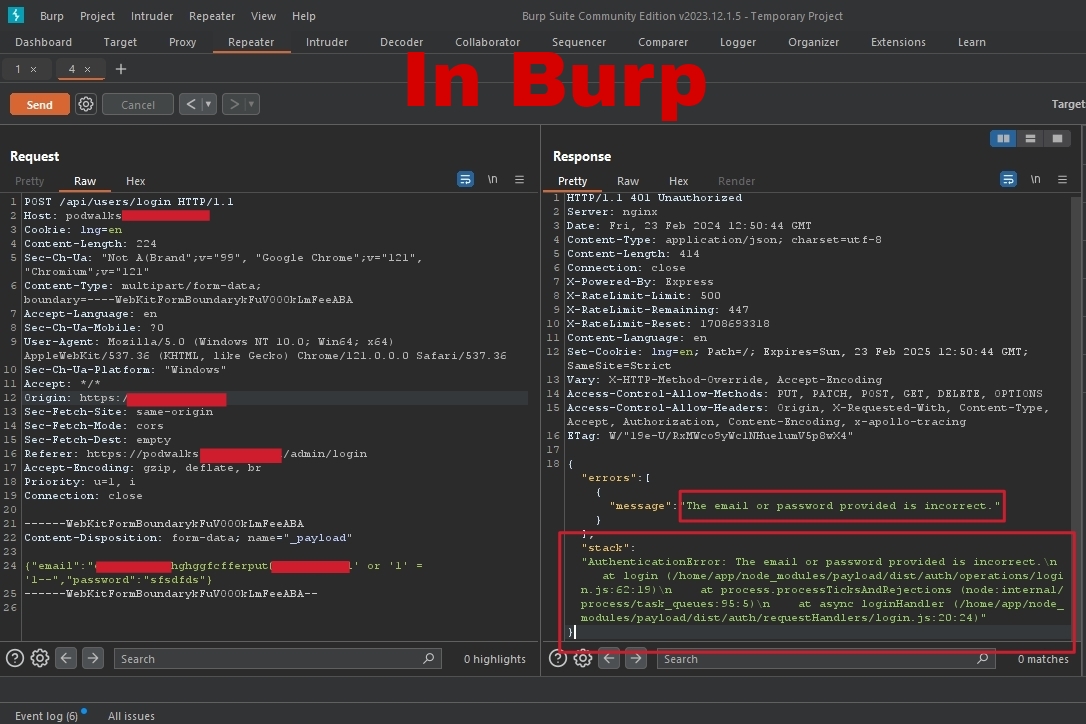
Task: Open the Event log at bottom
Action: pos(46,716)
